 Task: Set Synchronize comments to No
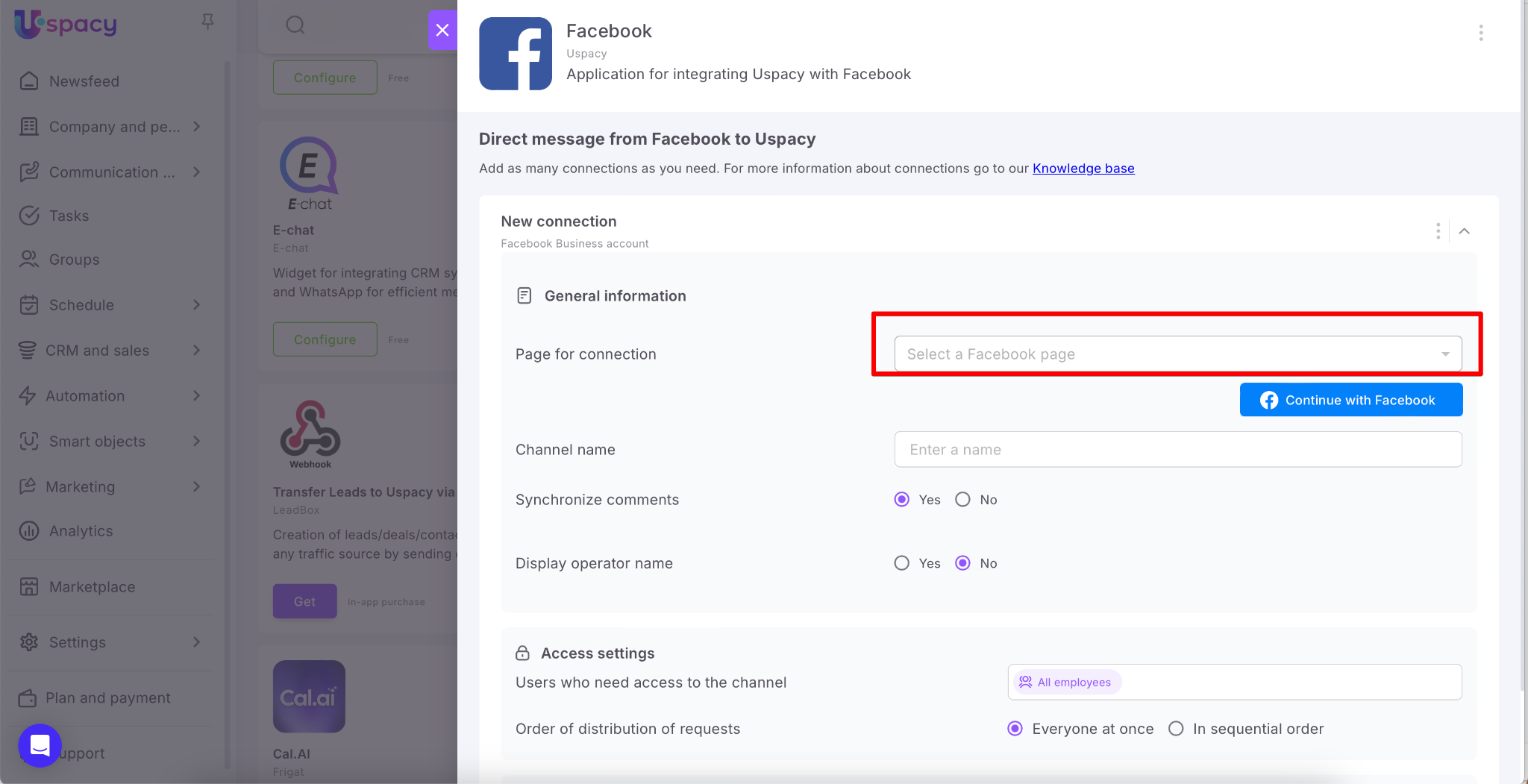[963, 500]
